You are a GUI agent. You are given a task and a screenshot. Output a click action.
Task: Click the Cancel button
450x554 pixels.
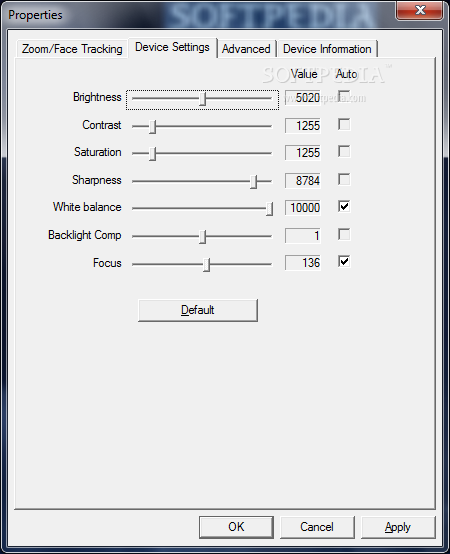(317, 527)
